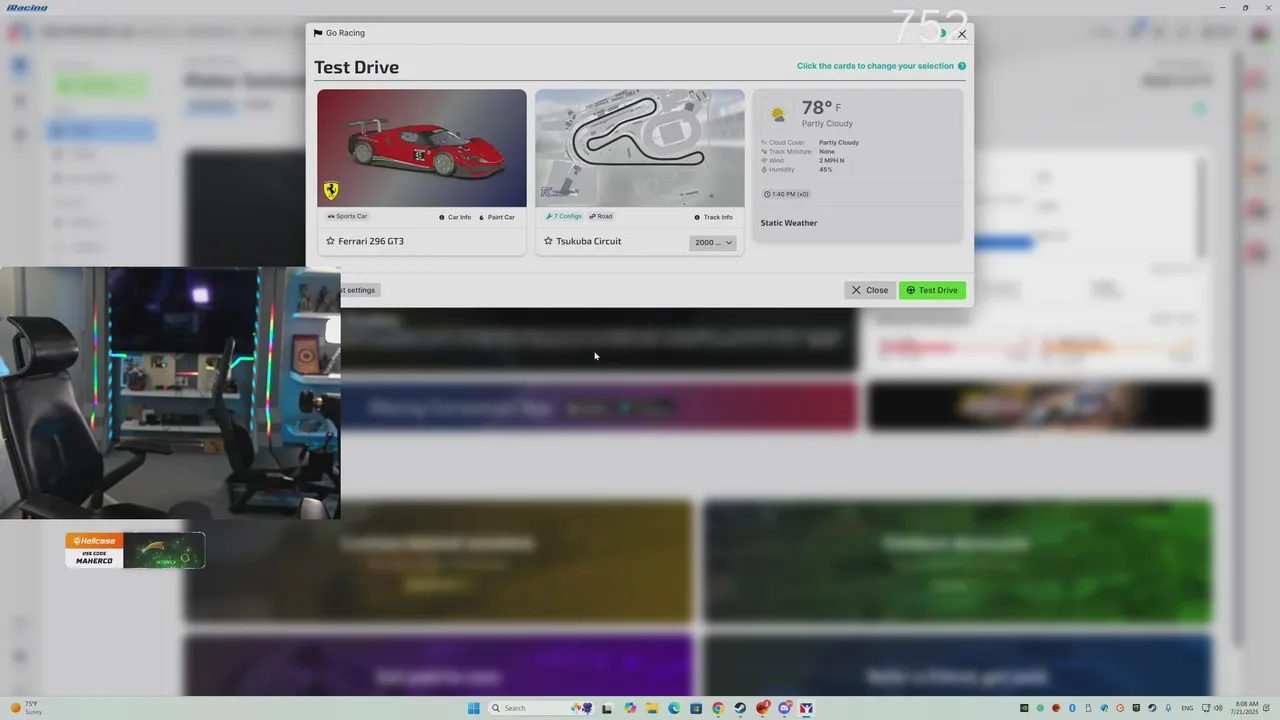The width and height of the screenshot is (1280, 720).
Task: Click the help question mark icon
Action: 962,66
